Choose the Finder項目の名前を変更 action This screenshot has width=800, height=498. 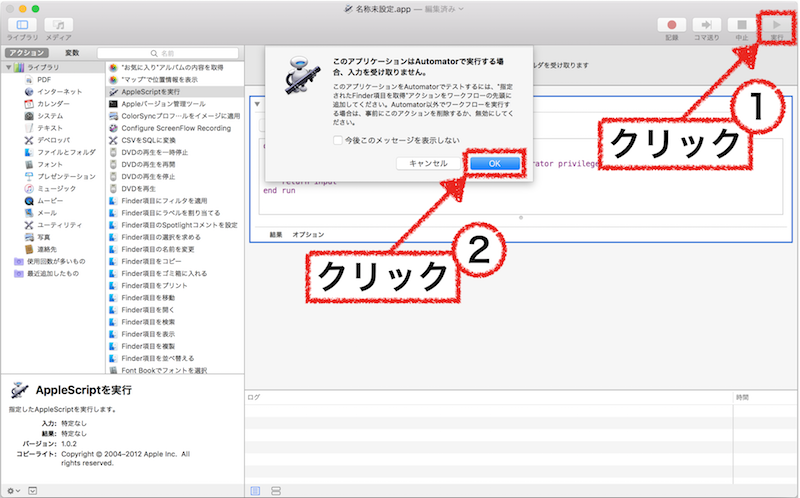[x=174, y=249]
